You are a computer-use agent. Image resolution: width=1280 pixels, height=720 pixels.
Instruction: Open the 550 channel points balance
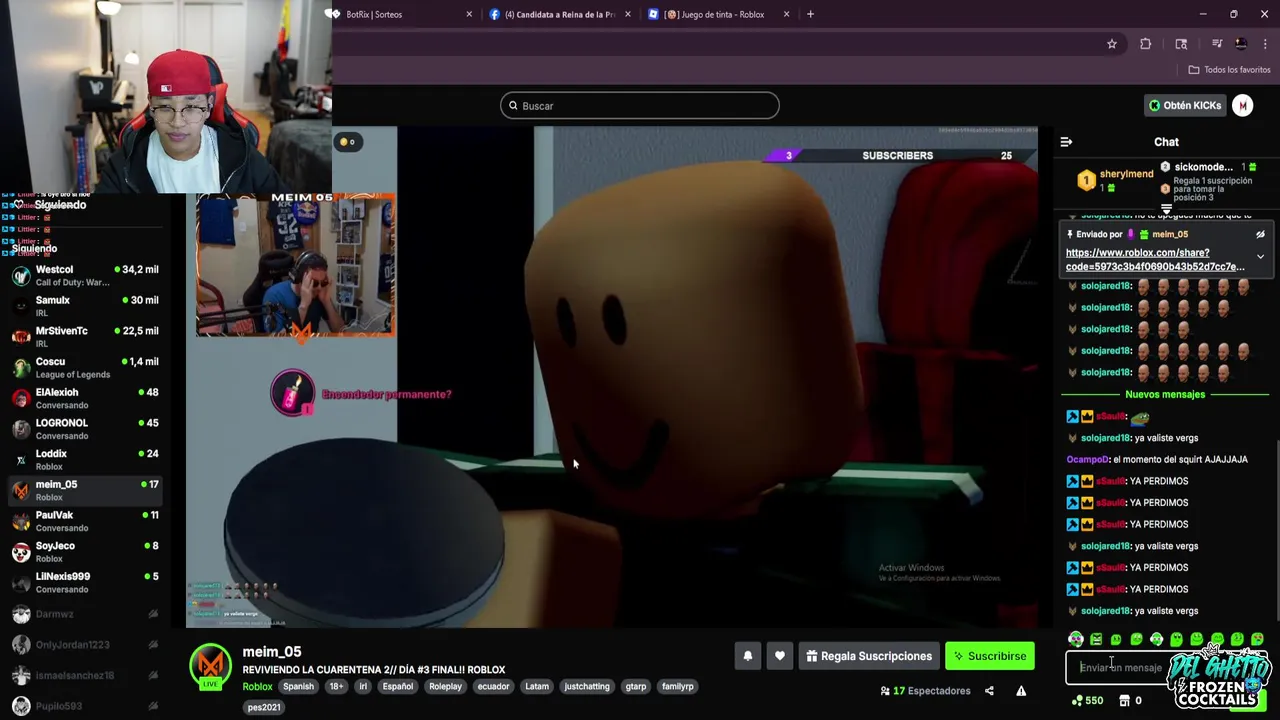(1087, 701)
